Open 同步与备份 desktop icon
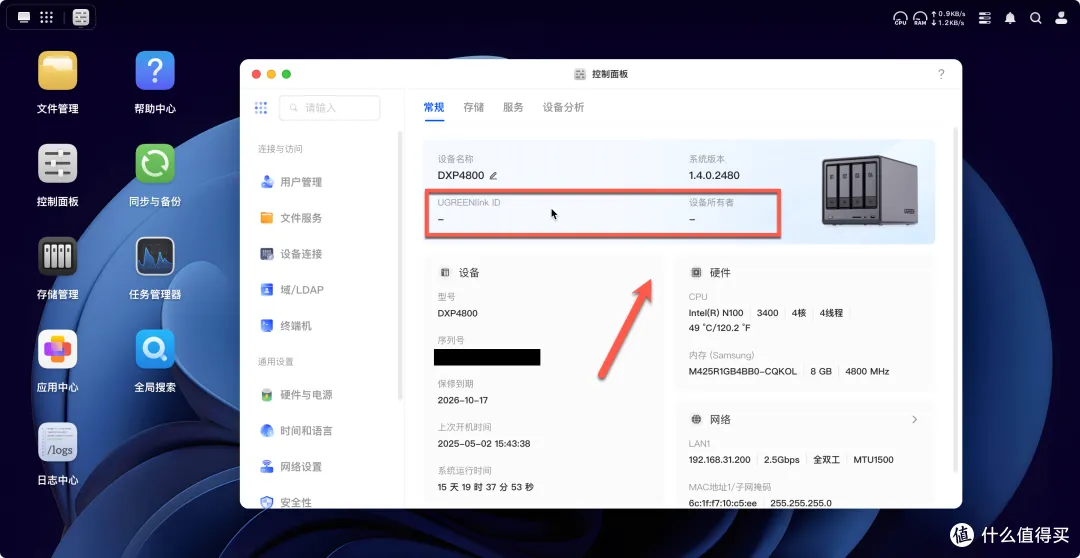Viewport: 1080px width, 558px height. point(155,164)
